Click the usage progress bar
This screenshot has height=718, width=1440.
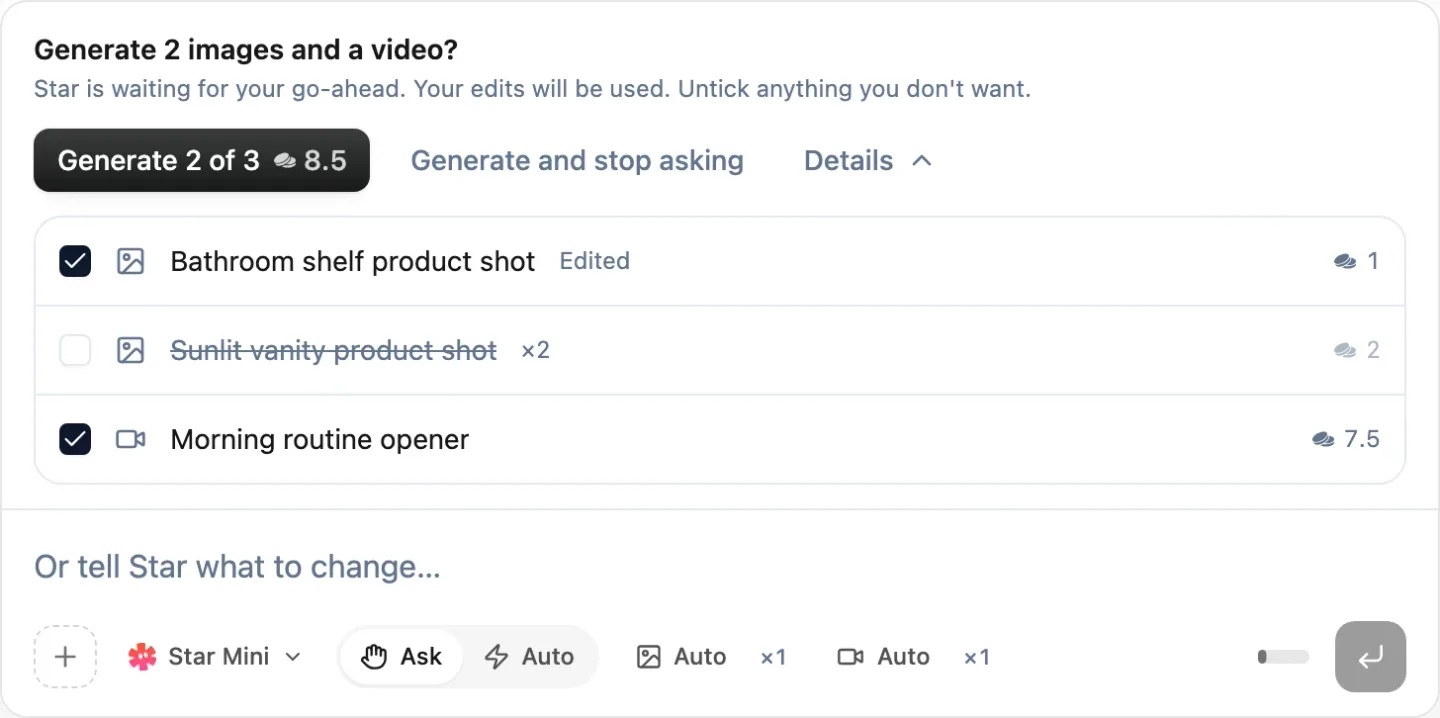pyautogui.click(x=1283, y=657)
